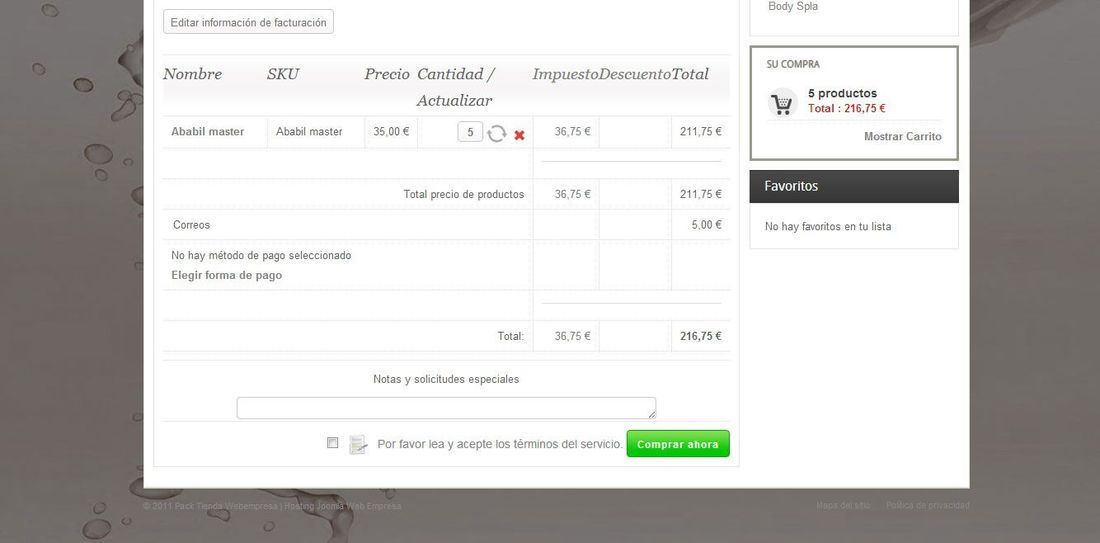The height and width of the screenshot is (543, 1100).
Task: Open the terms of service text link
Action: (499, 444)
